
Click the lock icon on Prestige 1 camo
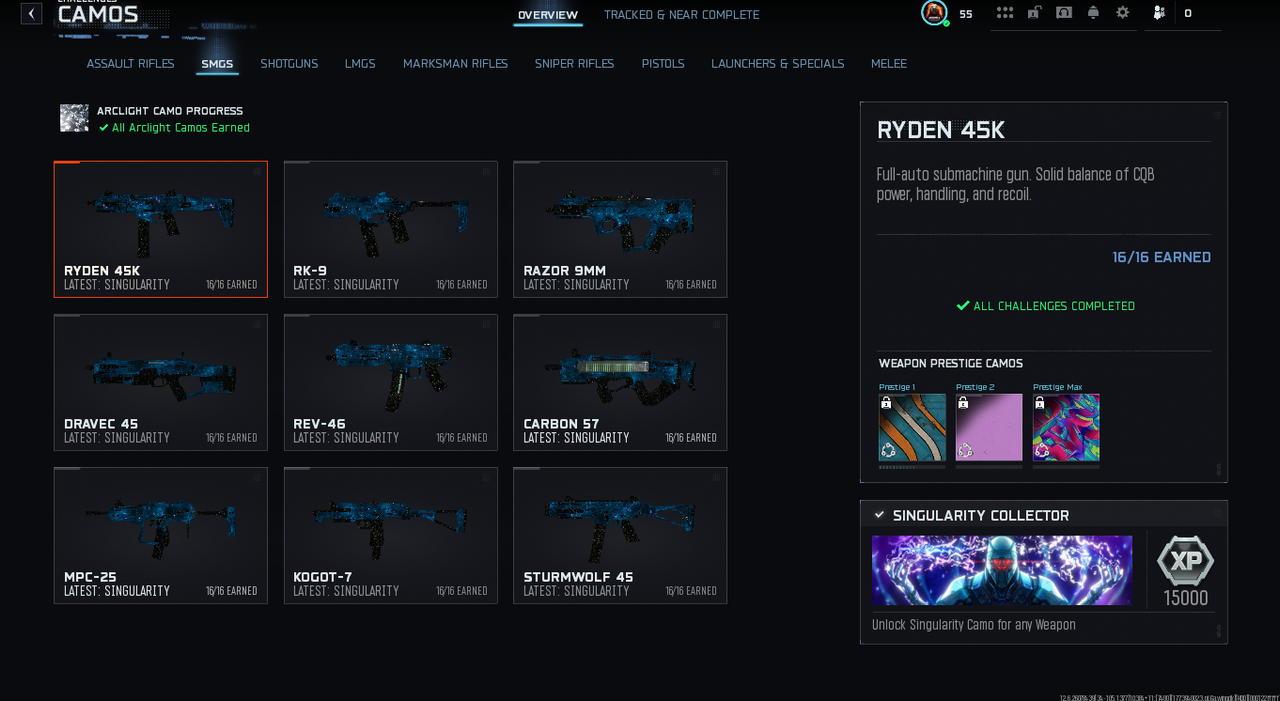click(x=886, y=403)
